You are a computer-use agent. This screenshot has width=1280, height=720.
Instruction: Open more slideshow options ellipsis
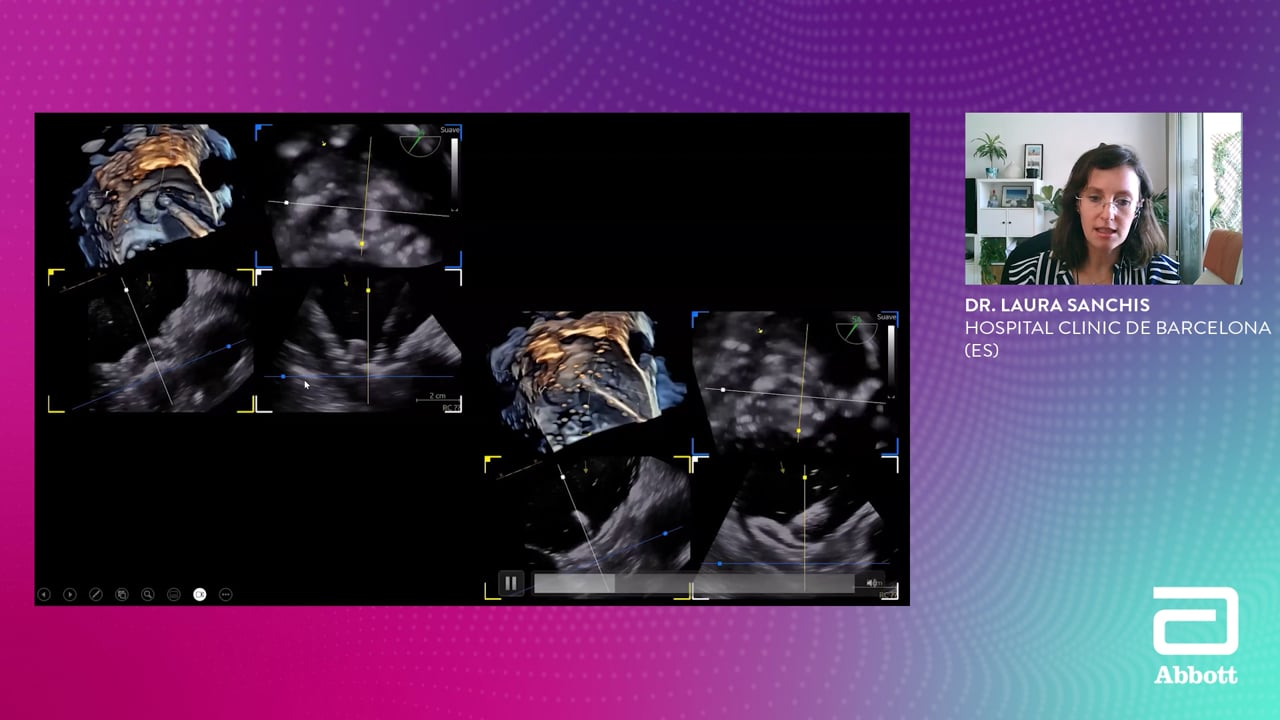point(226,594)
